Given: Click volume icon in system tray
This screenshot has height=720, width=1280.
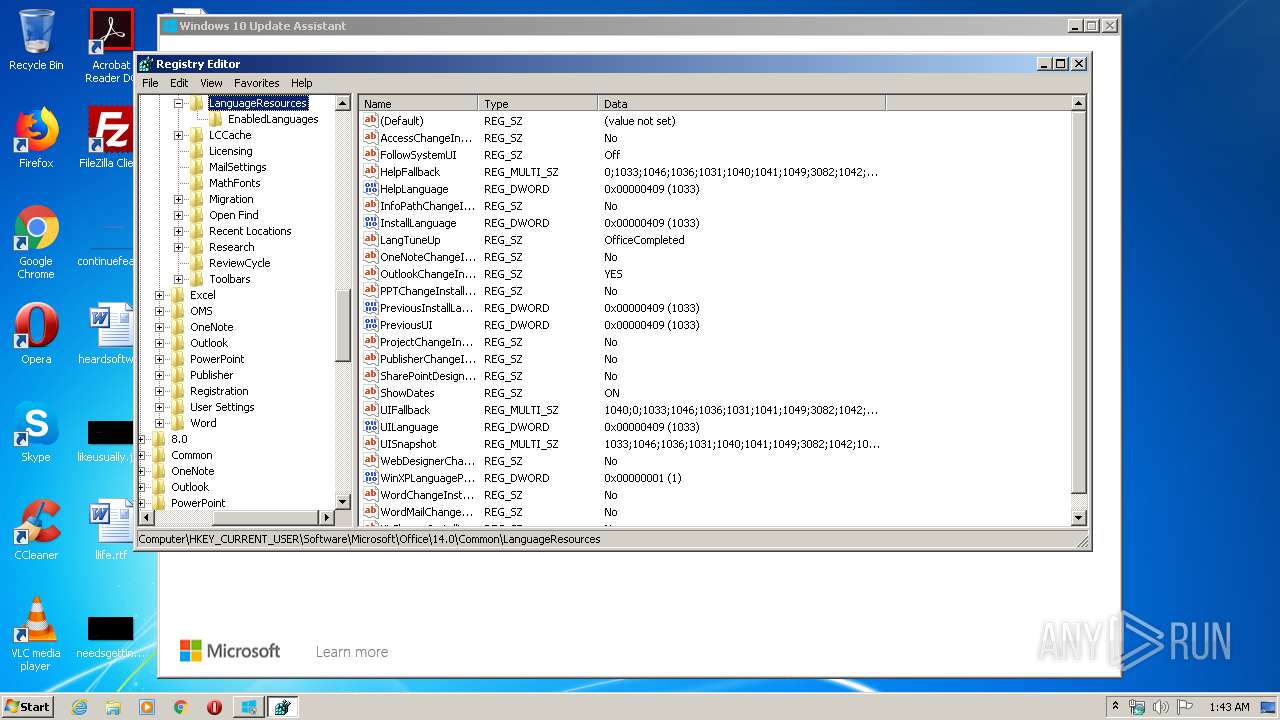Looking at the screenshot, I should click(x=1161, y=707).
